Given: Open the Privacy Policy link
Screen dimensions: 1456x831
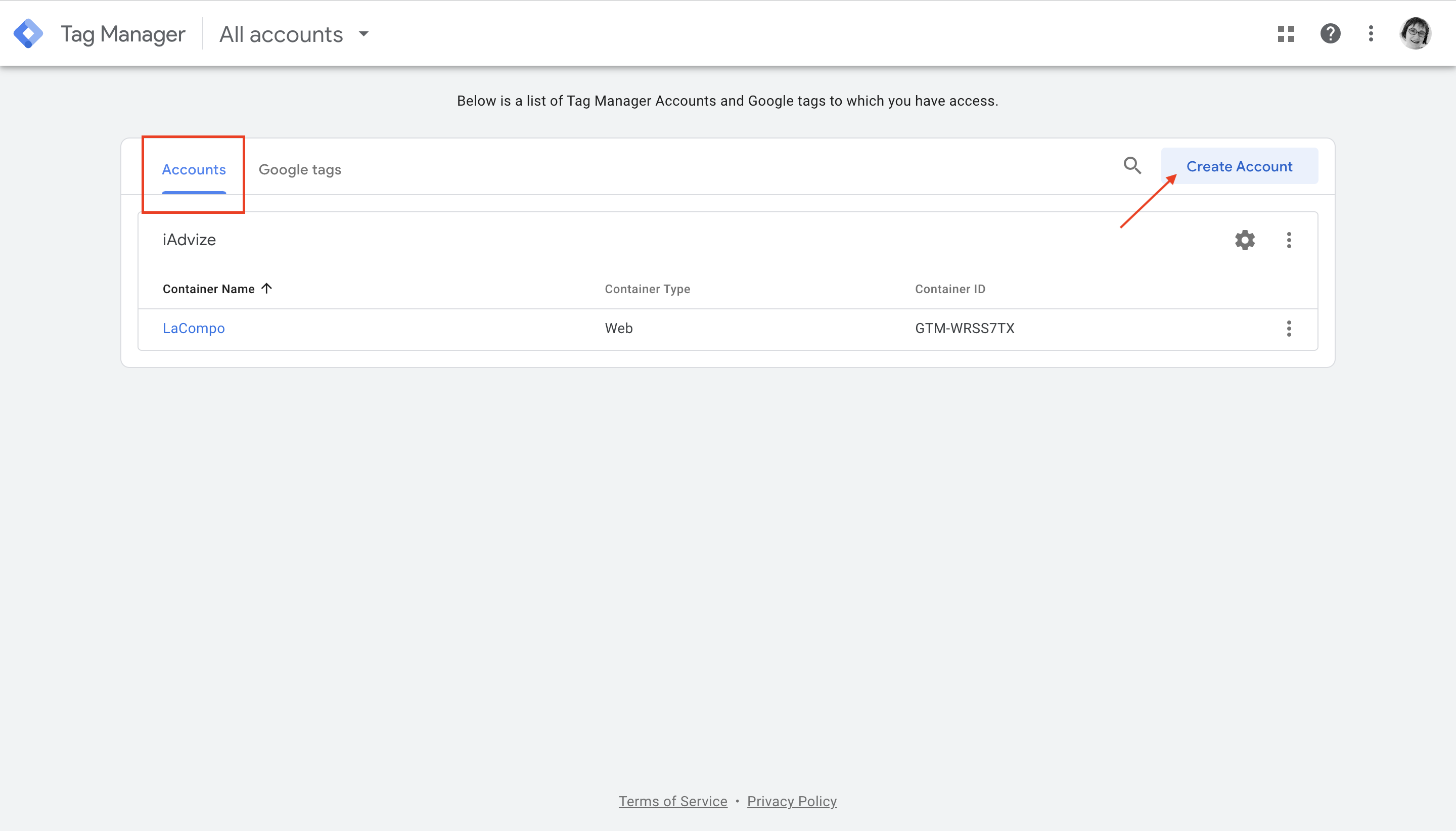Looking at the screenshot, I should click(x=792, y=801).
